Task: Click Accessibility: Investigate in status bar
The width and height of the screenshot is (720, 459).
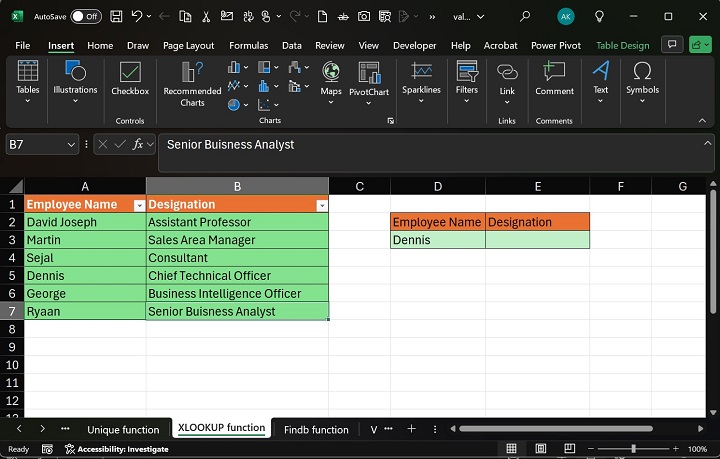Action: click(116, 449)
